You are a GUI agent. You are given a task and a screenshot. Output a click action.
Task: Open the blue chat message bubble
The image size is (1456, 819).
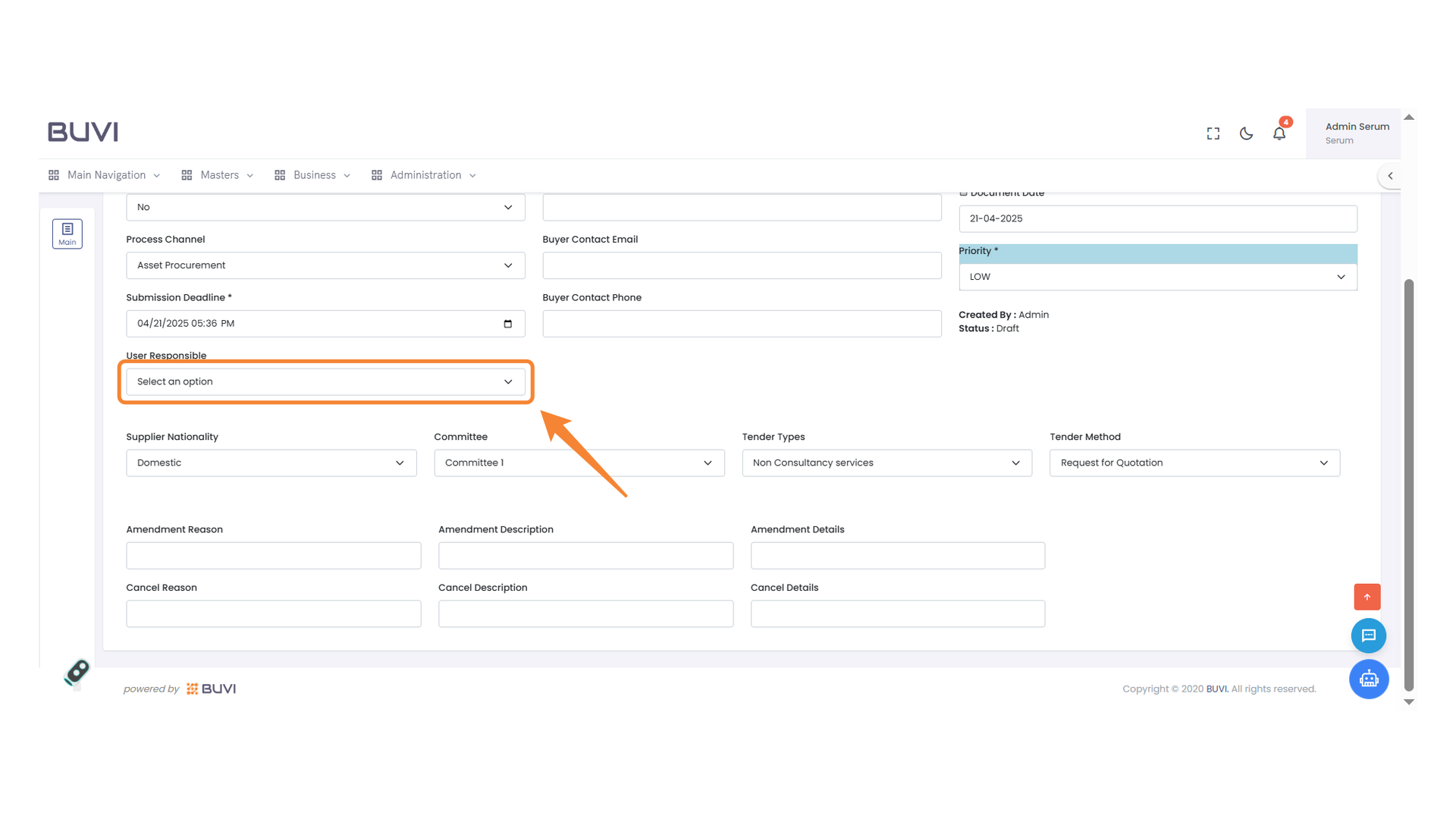[1369, 635]
